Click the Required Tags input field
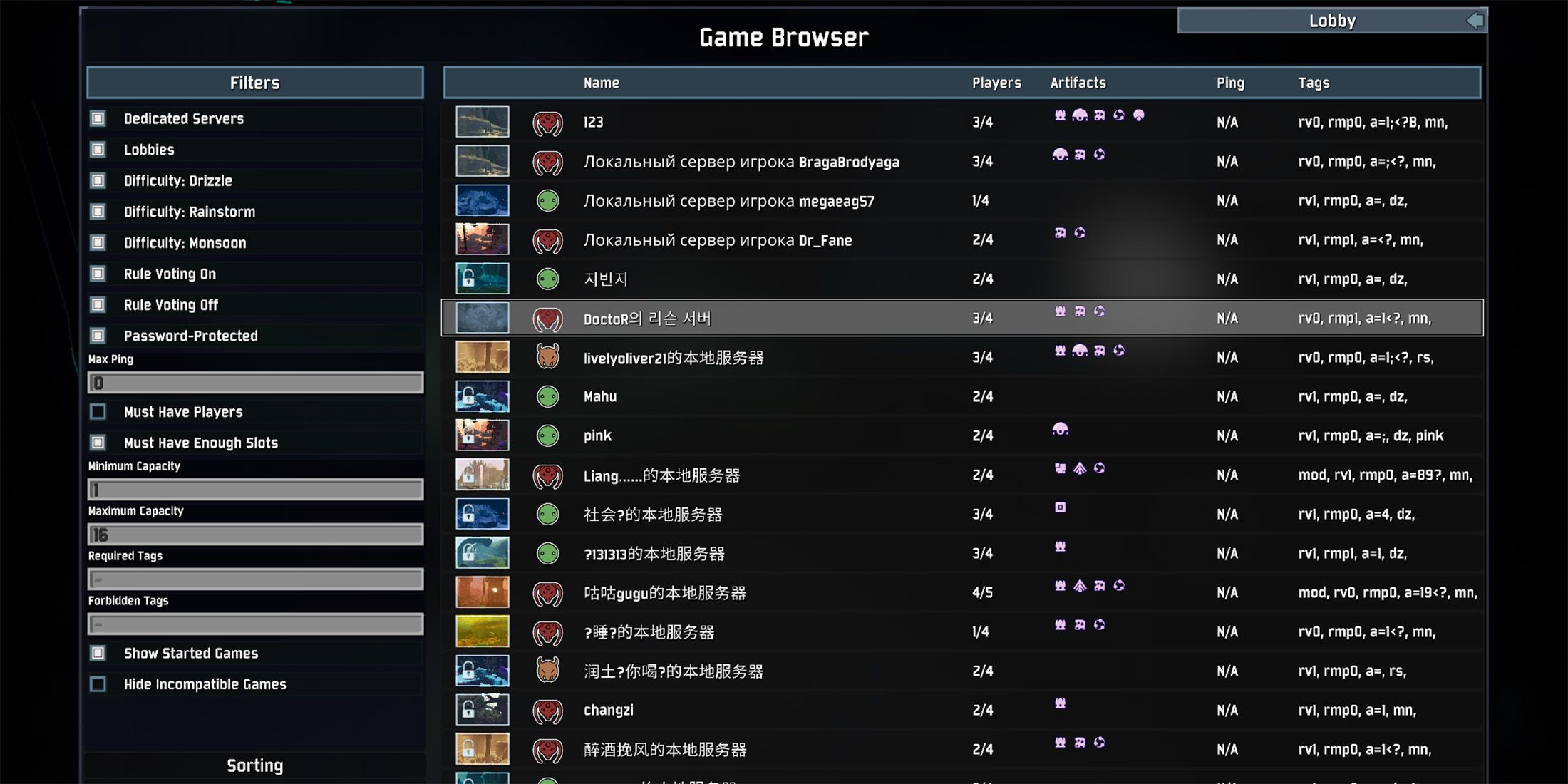Screen dimensions: 1568x784 click(255, 579)
